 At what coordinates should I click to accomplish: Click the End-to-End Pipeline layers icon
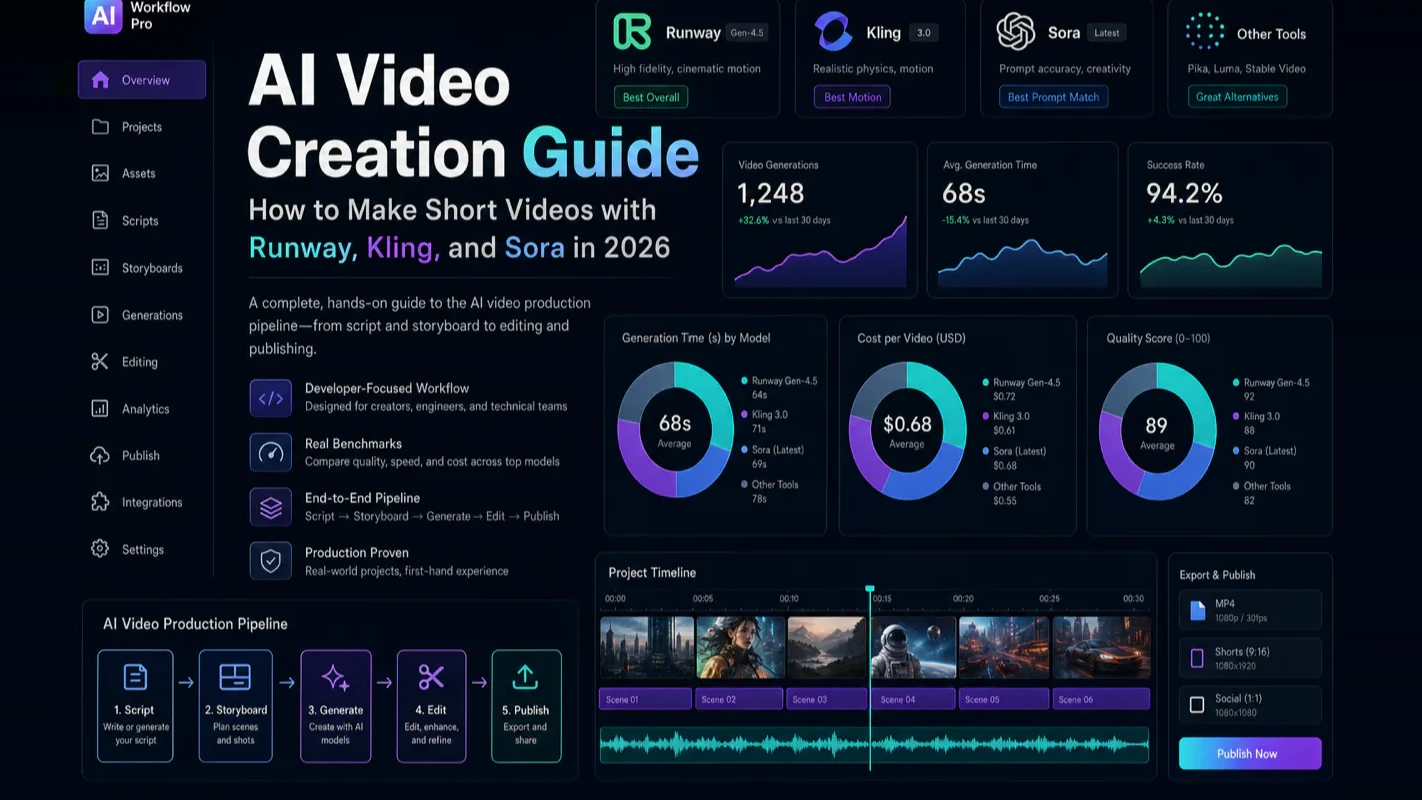pos(270,507)
